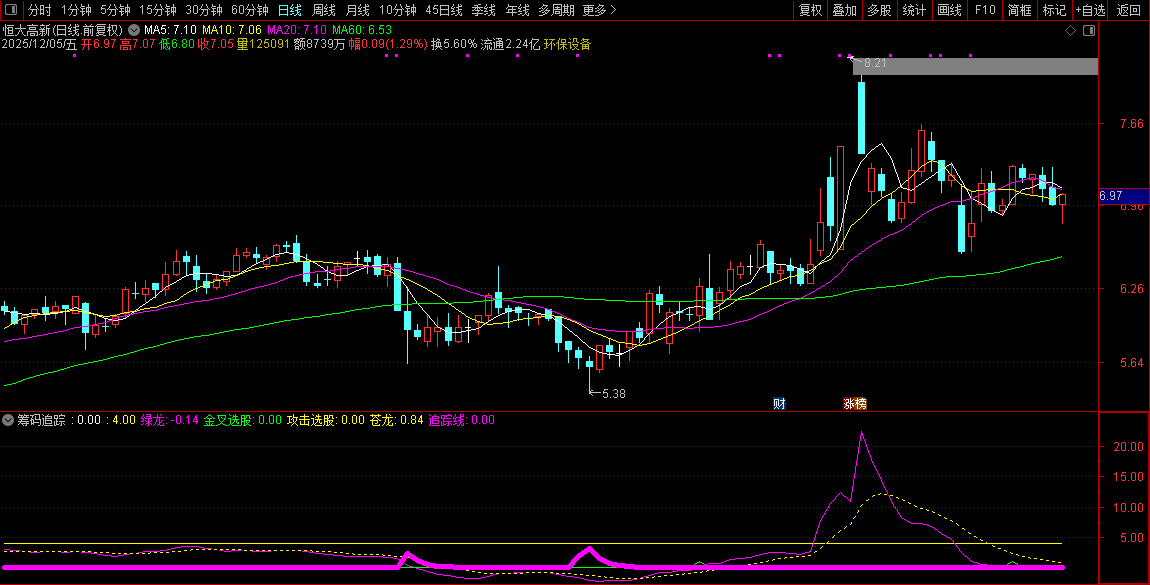Select the 60分钟 period tab
The height and width of the screenshot is (585, 1150).
(250, 10)
